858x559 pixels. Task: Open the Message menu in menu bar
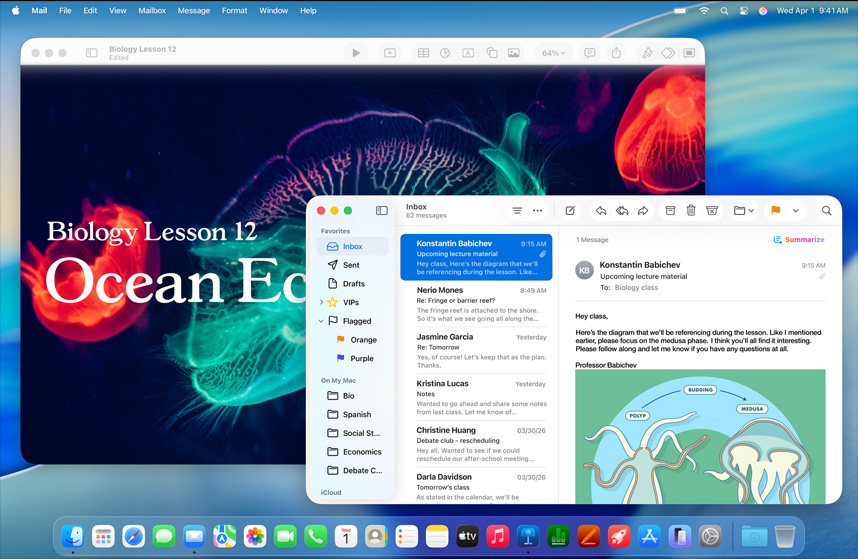[193, 10]
